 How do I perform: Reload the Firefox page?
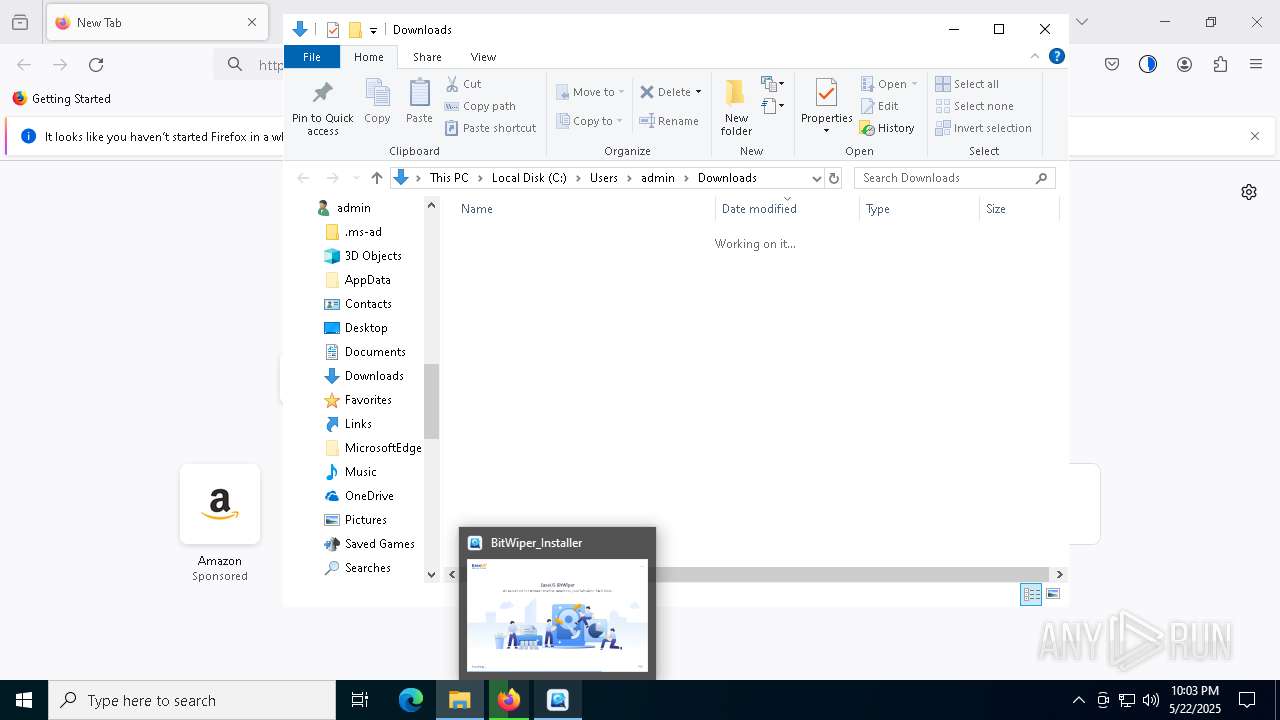pos(96,65)
